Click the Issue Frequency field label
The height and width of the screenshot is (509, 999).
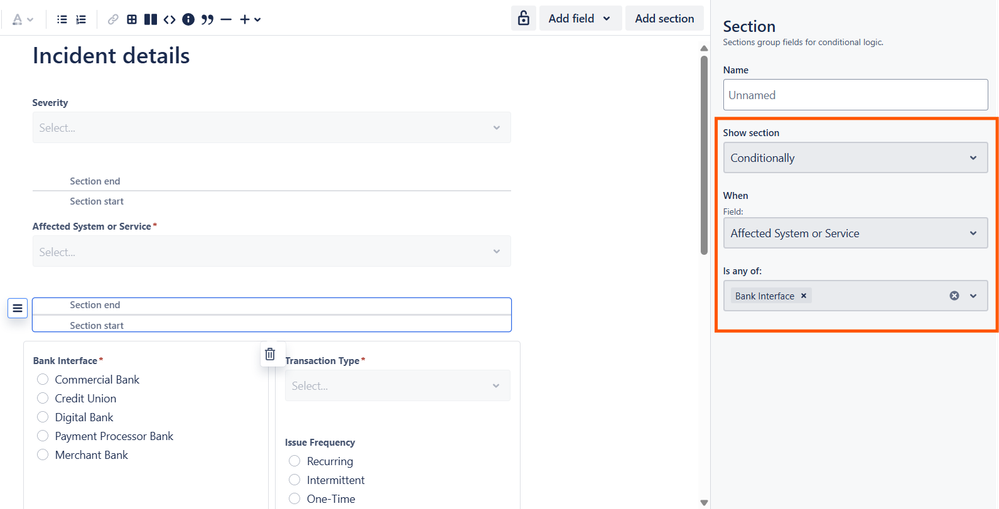point(320,442)
